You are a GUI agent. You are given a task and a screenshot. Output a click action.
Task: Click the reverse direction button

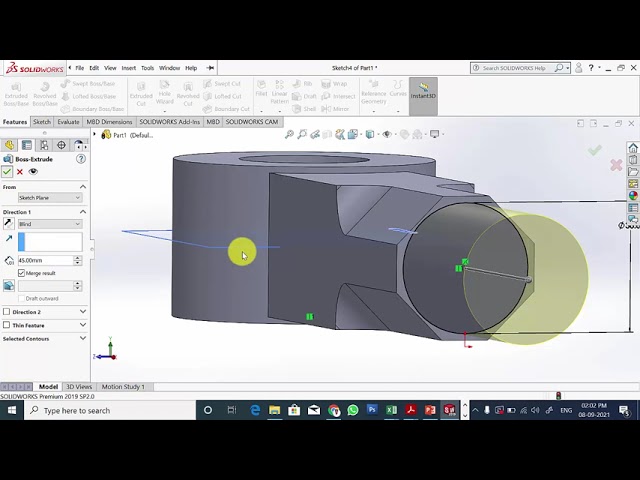8,224
